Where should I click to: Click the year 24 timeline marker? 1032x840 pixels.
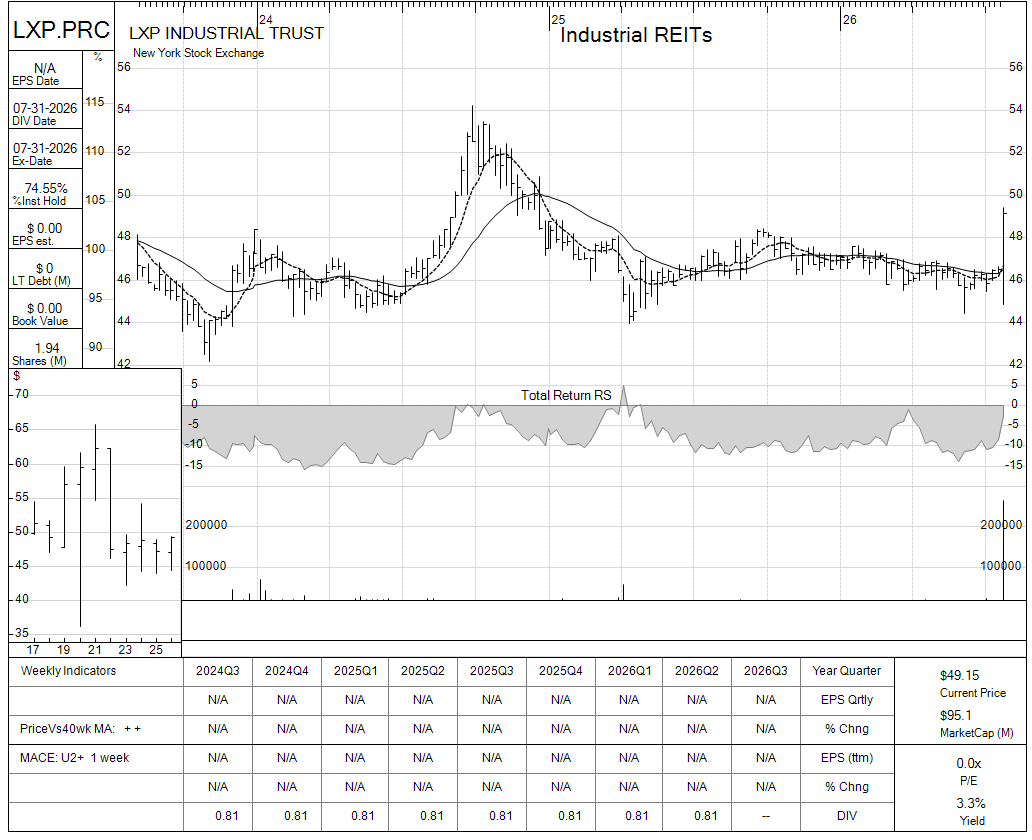pyautogui.click(x=266, y=20)
